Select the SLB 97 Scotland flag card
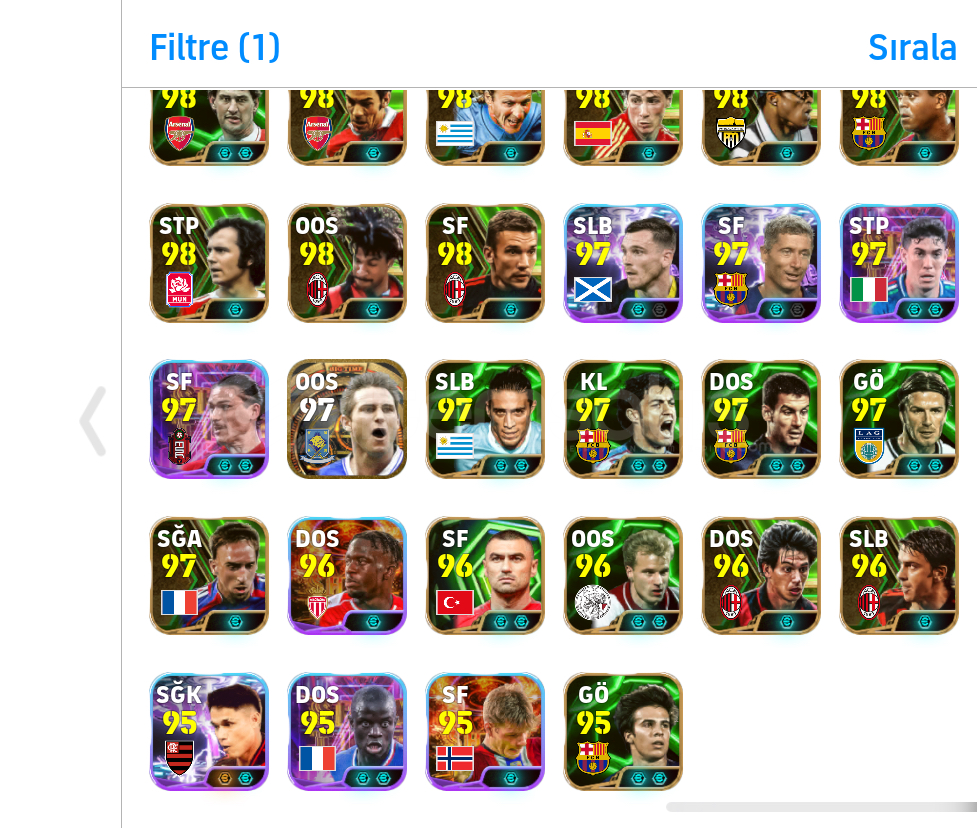This screenshot has width=977, height=828. click(623, 263)
